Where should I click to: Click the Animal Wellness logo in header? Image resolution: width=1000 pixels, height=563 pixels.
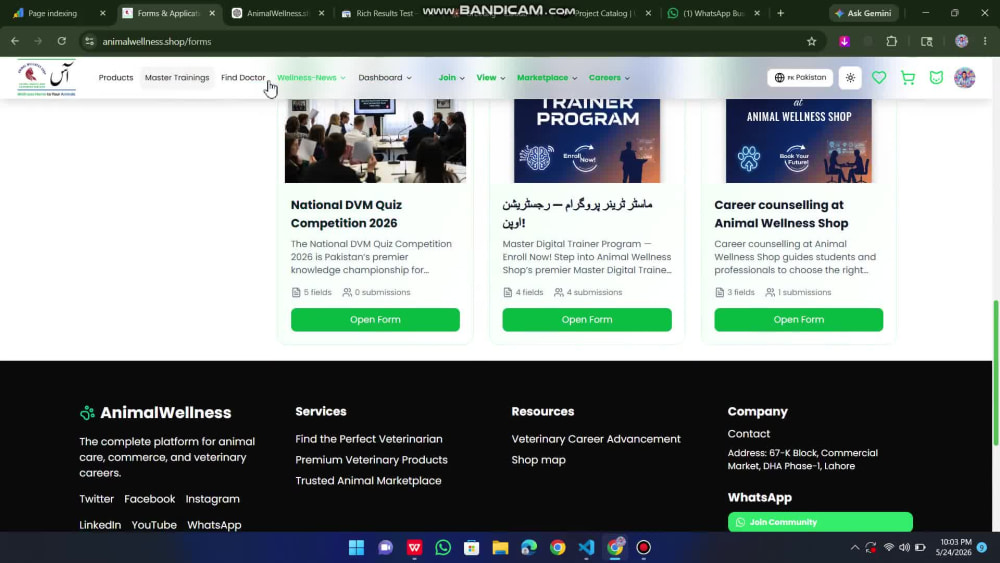pos(47,78)
